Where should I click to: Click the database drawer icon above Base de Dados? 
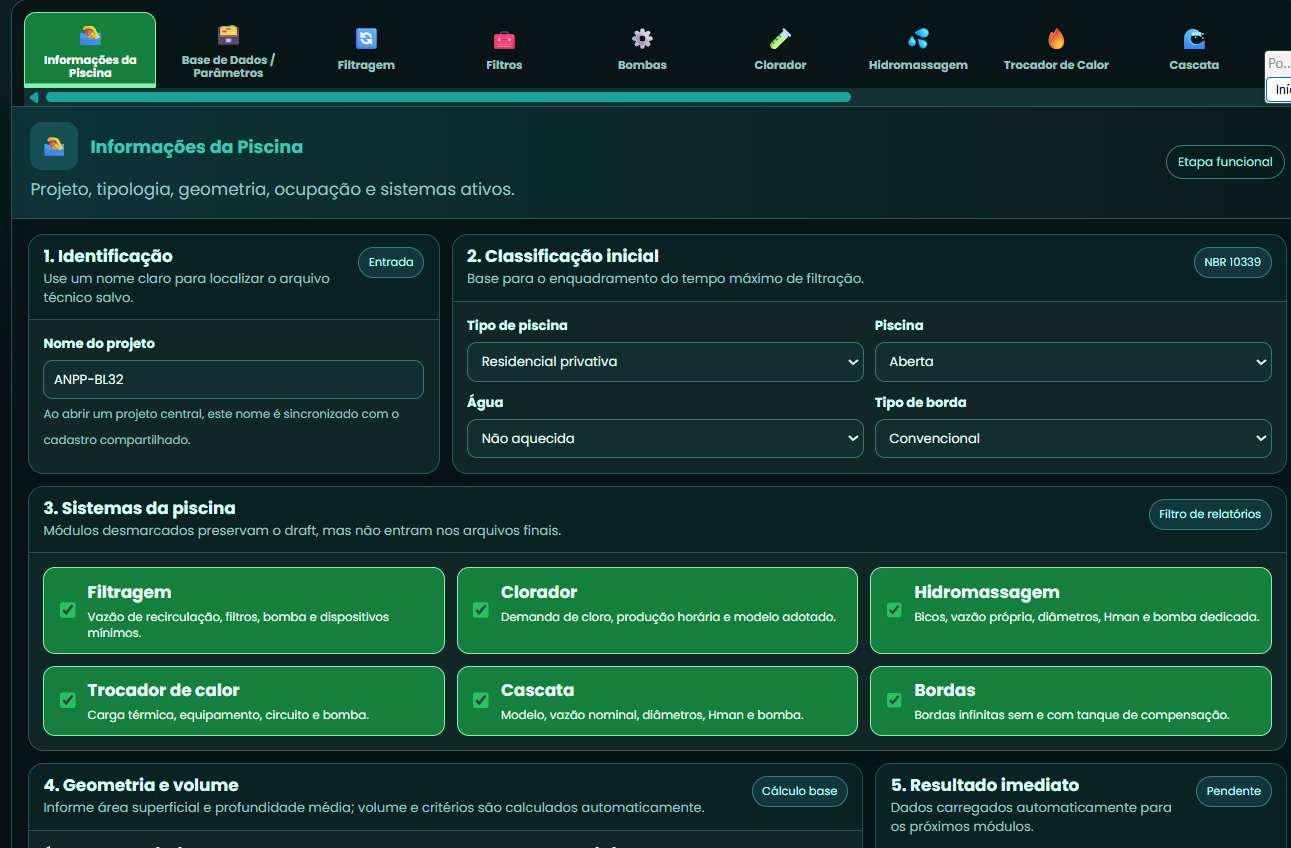pos(228,35)
